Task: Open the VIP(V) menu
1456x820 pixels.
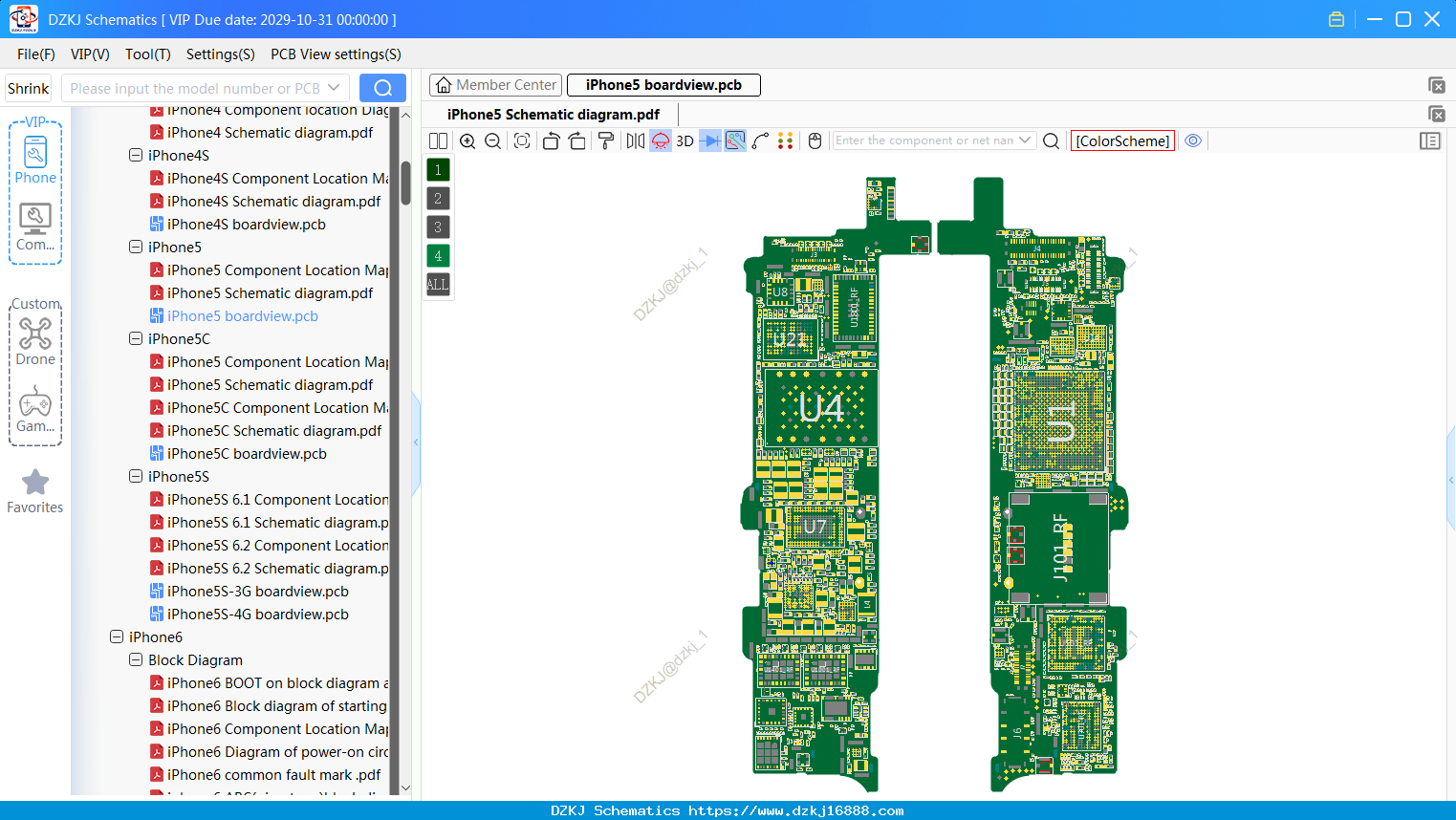Action: tap(90, 54)
